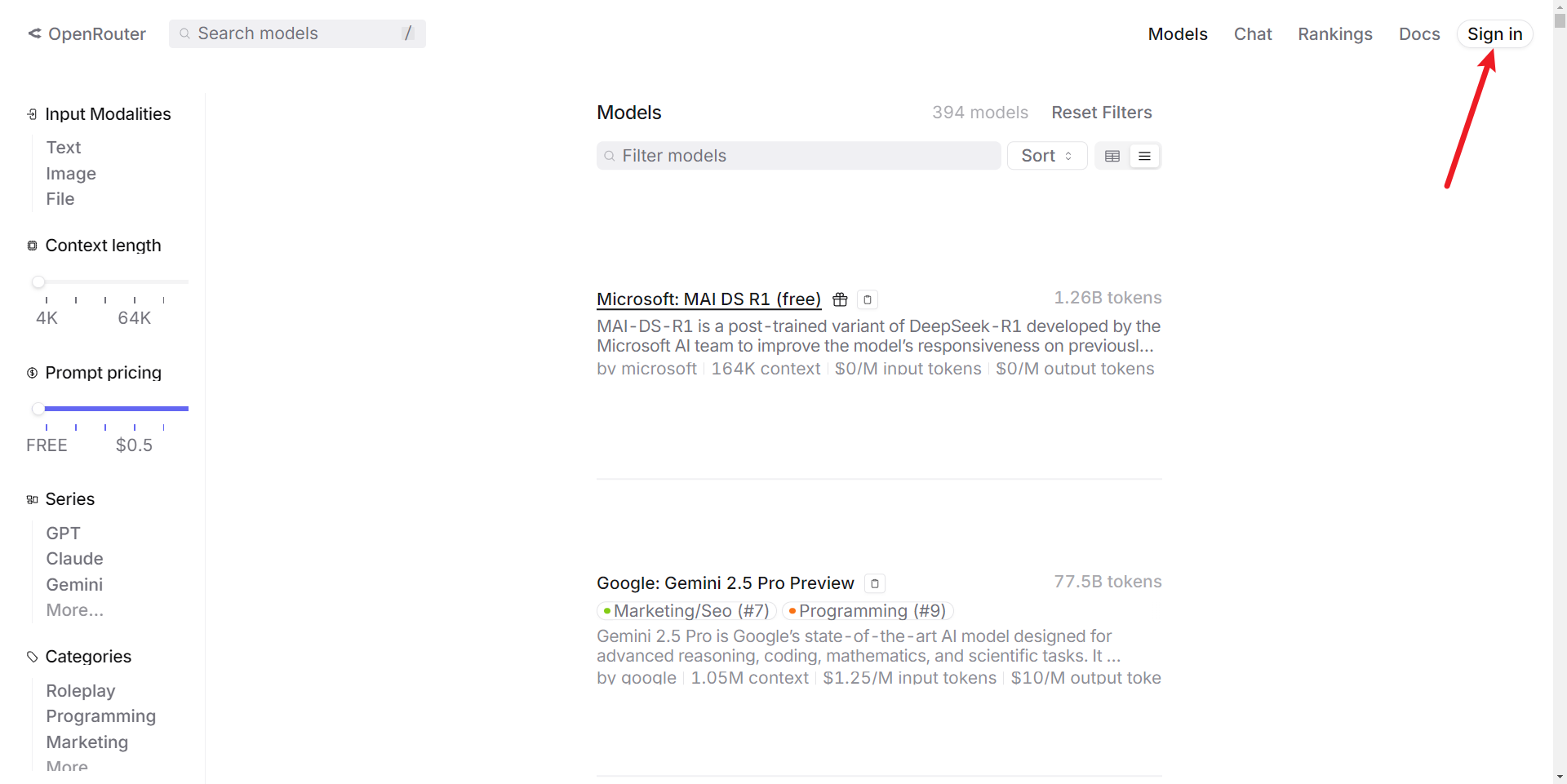This screenshot has height=784, width=1567.
Task: Click the Prompt pricing dollar icon
Action: pos(32,373)
